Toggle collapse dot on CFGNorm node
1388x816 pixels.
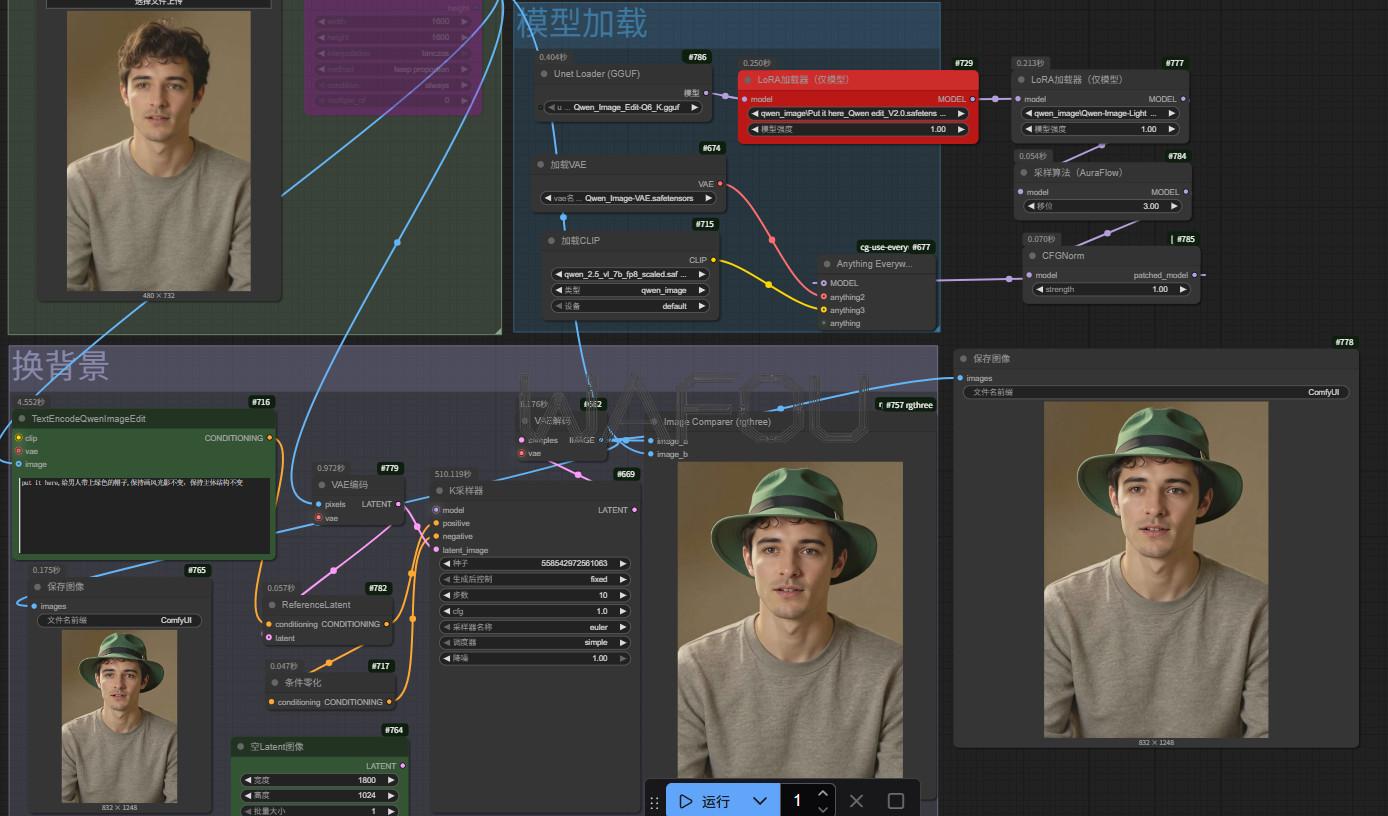pos(1032,256)
